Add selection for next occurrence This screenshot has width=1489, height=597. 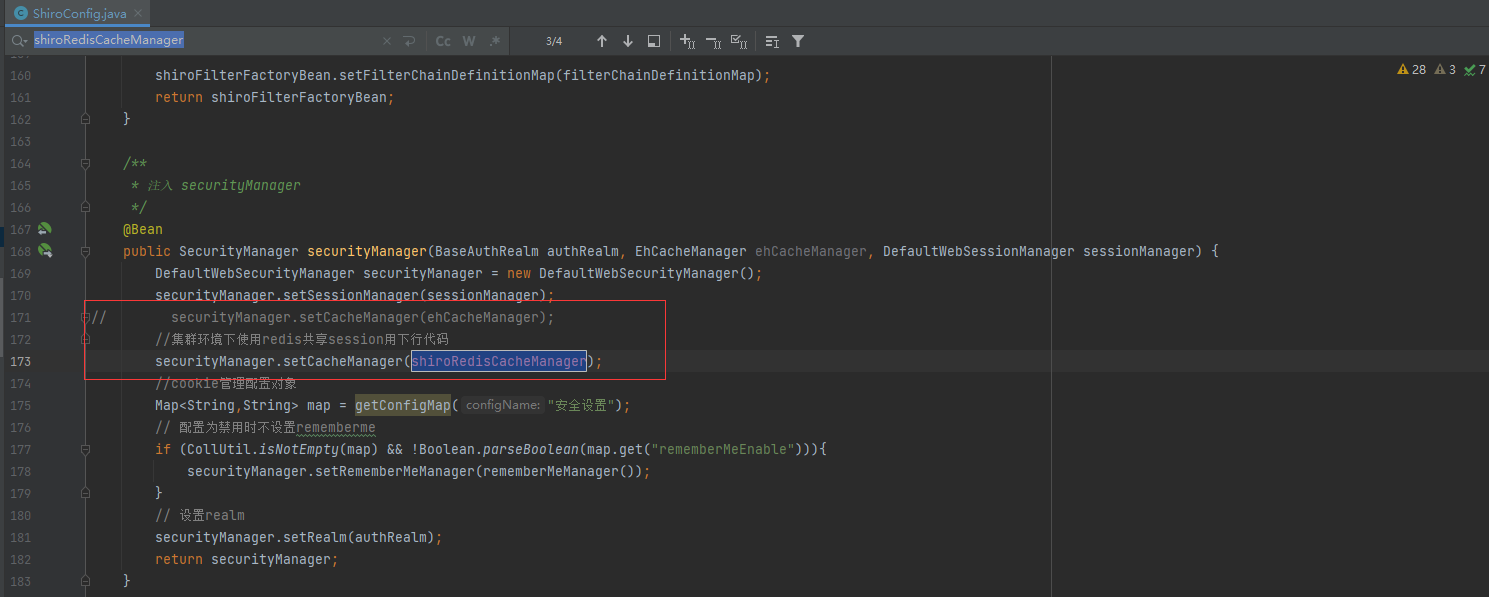click(x=687, y=41)
